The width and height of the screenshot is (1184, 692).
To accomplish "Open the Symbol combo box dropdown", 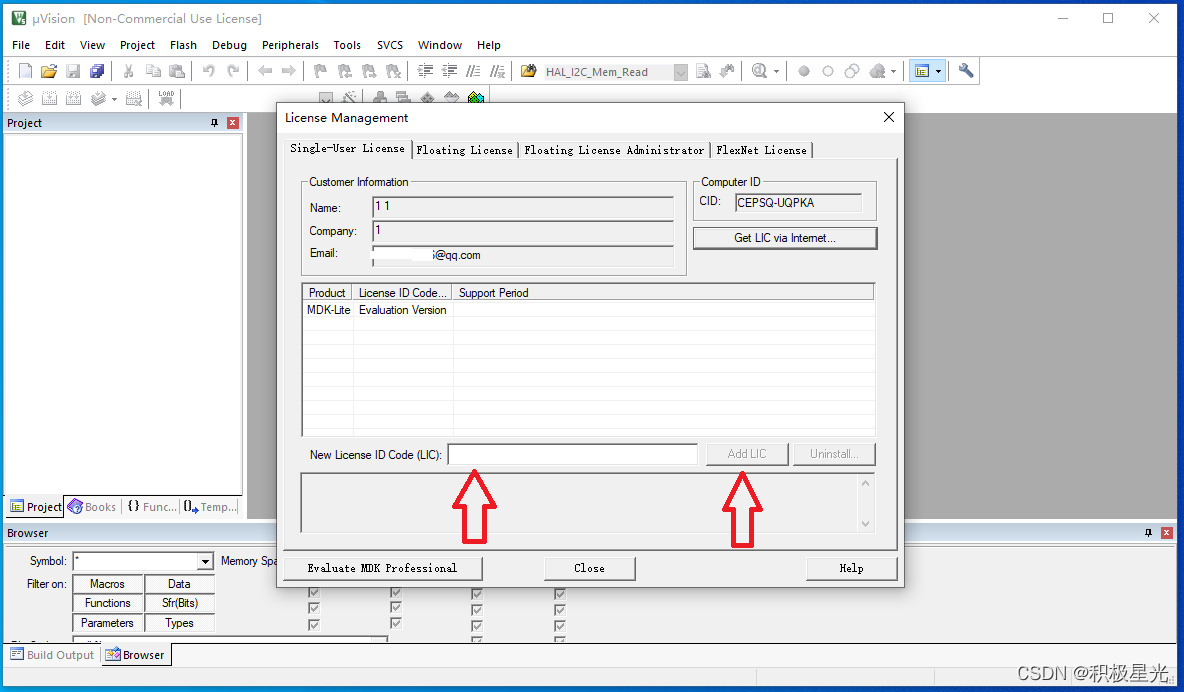I will click(x=205, y=561).
